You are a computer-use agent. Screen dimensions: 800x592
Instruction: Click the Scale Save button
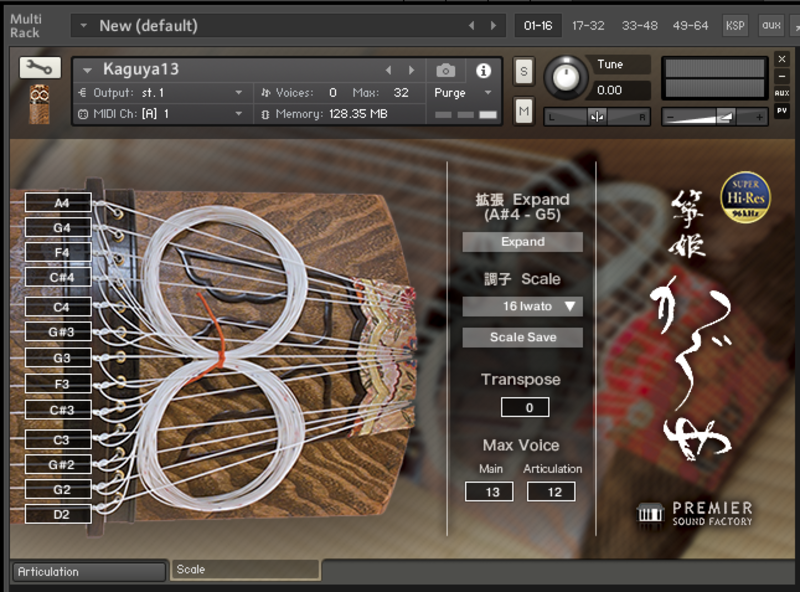(522, 337)
